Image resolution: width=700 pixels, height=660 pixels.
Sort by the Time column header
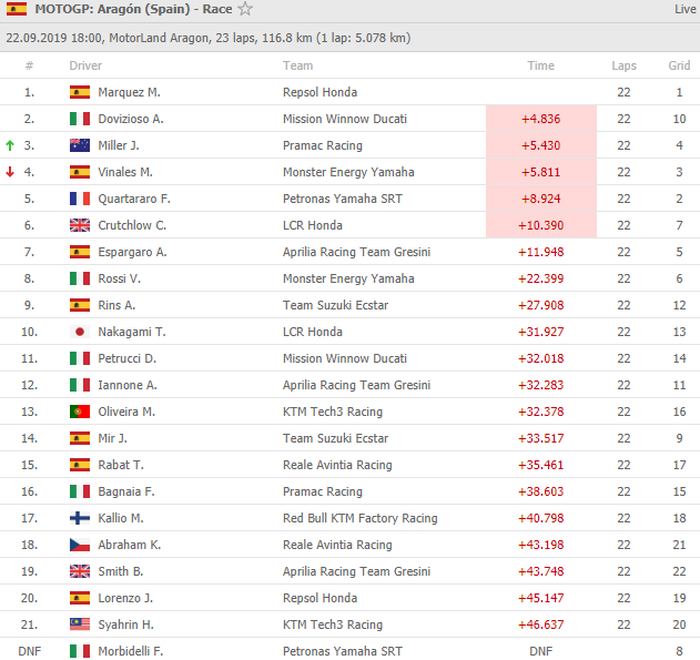[x=541, y=66]
